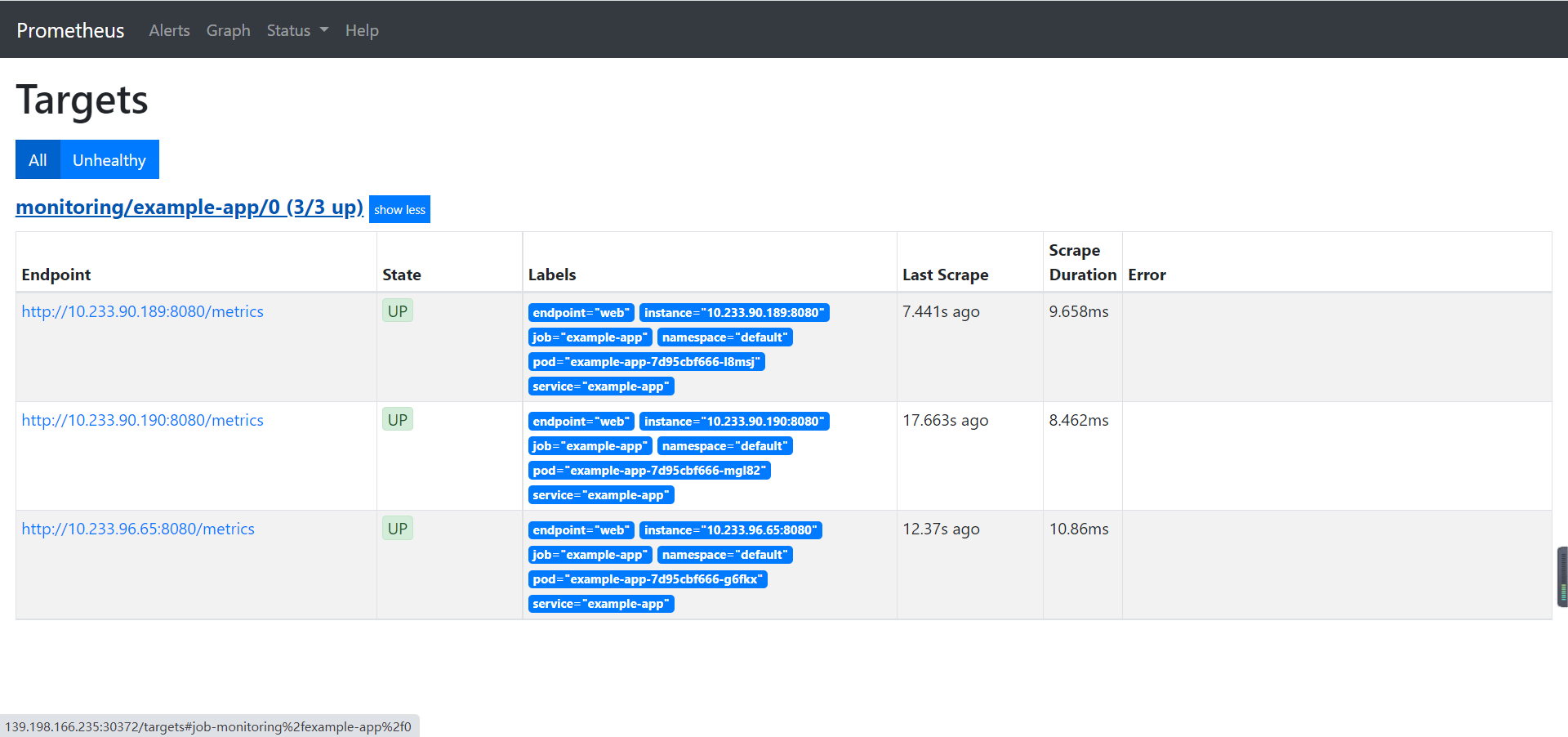Open endpoint http://10.233.96.65:8080/metrics

(138, 529)
